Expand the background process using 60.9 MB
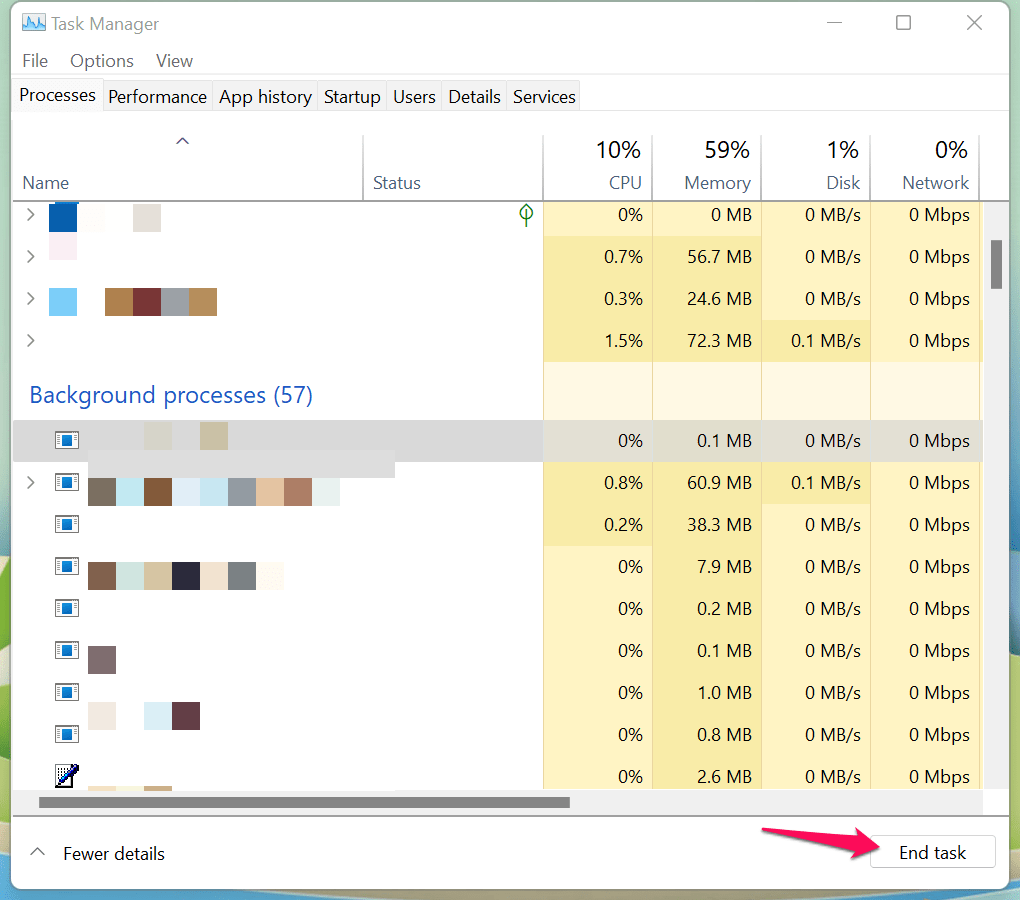Screen dimensions: 1020x900 click(30, 483)
